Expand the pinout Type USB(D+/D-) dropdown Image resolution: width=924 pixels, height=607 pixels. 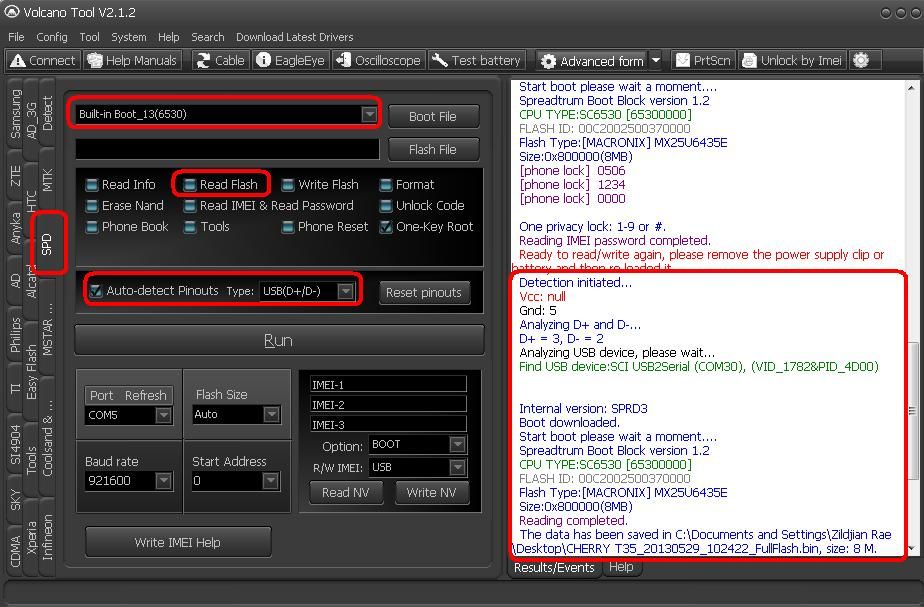point(345,292)
